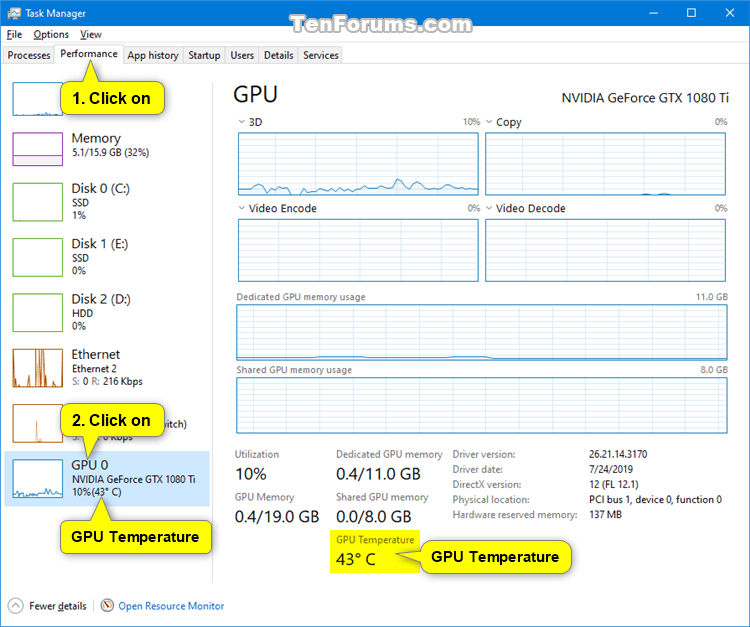Select Disk 2 (D:) HDD thumbnail
This screenshot has width=750, height=627.
coord(37,313)
